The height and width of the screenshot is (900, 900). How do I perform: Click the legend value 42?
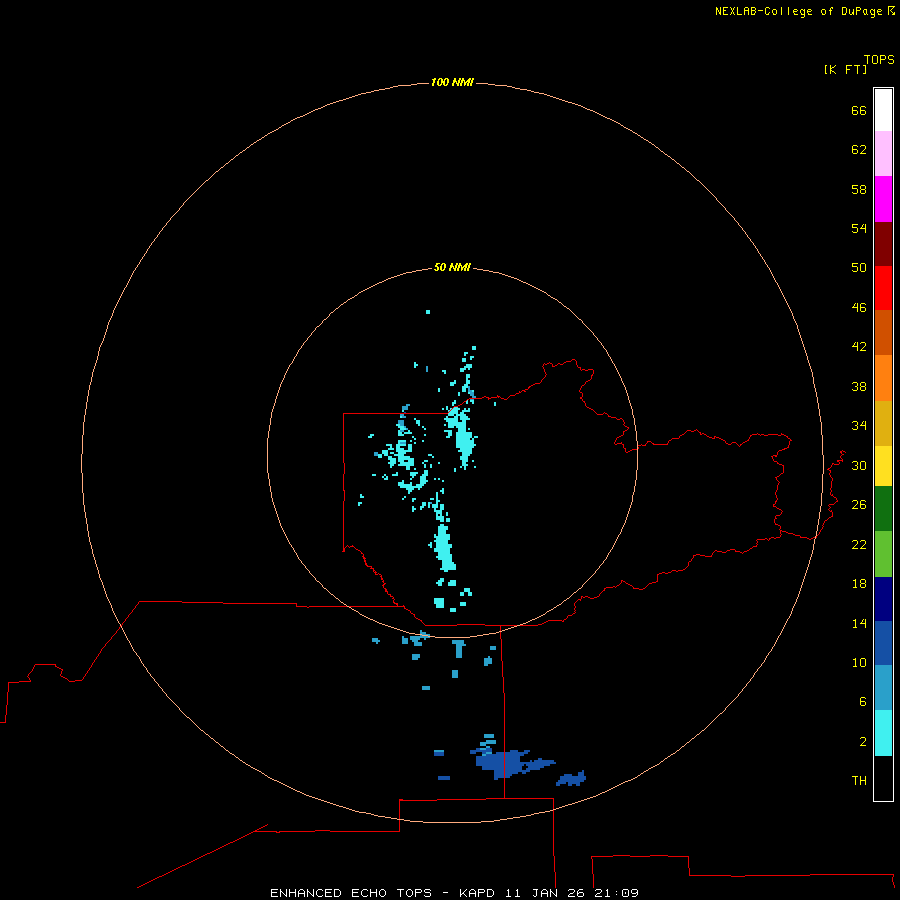[x=859, y=346]
